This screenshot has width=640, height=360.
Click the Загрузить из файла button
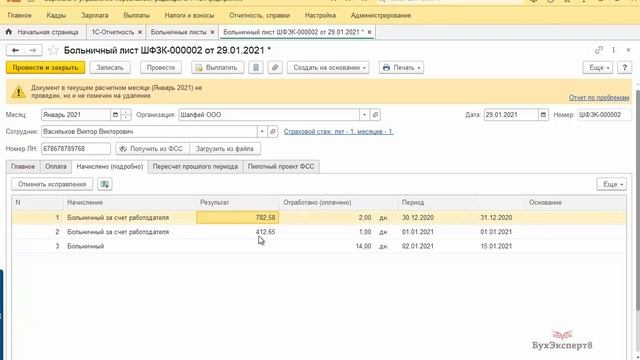click(225, 149)
